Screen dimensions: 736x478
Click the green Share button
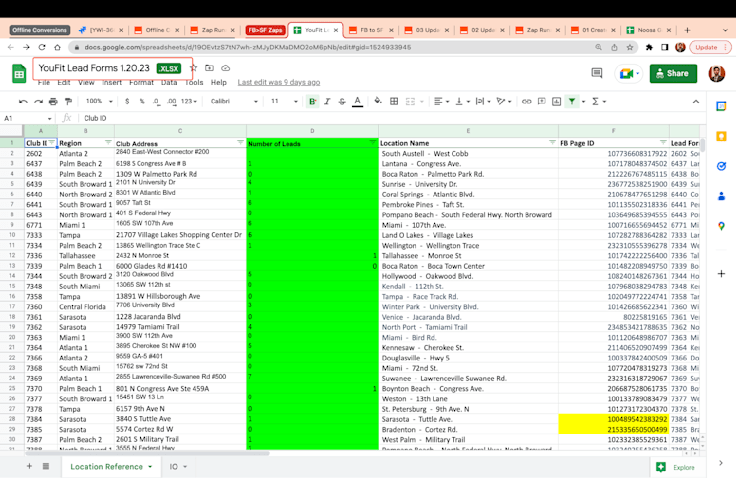pos(673,74)
